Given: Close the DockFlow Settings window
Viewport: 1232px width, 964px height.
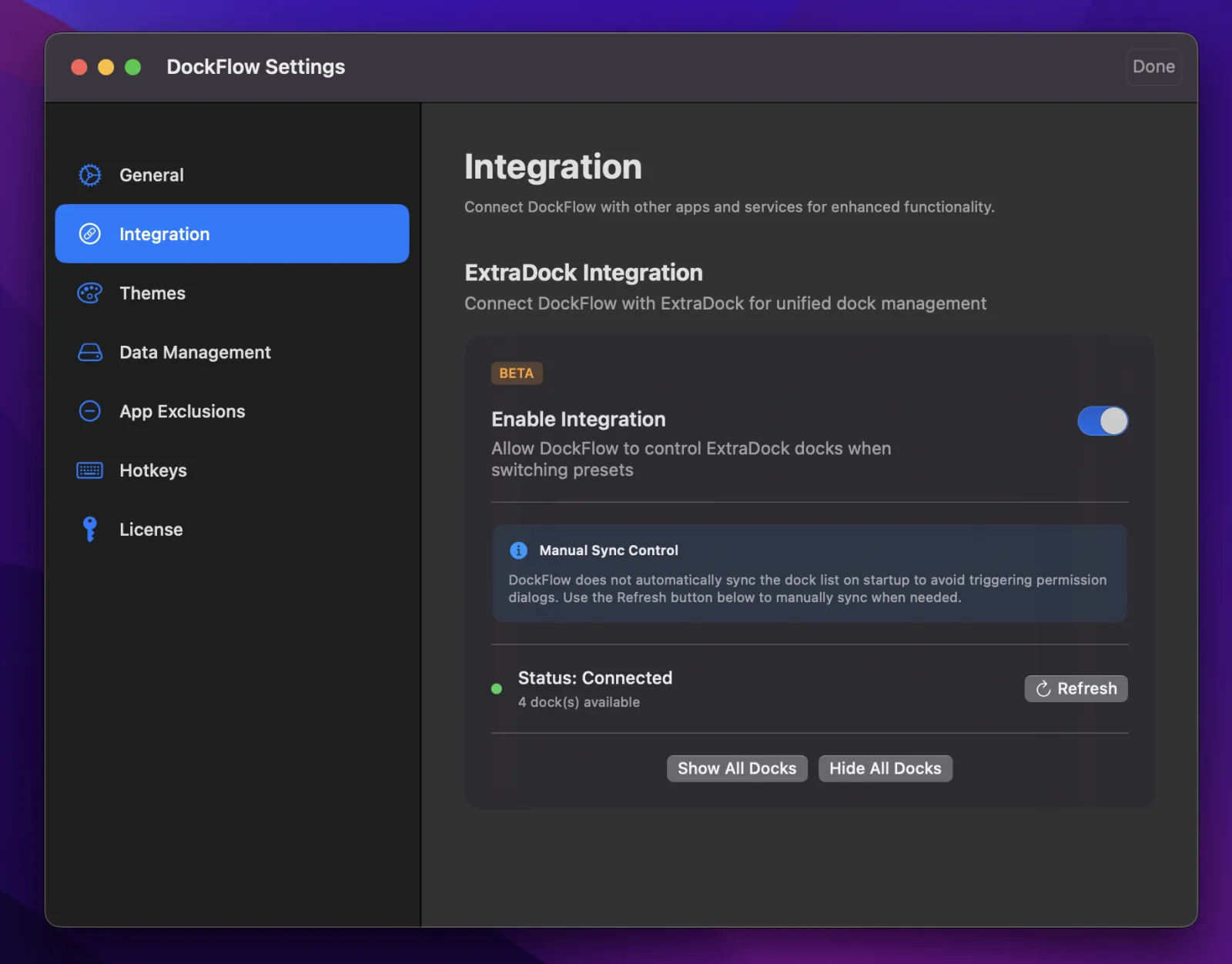Looking at the screenshot, I should [x=79, y=67].
